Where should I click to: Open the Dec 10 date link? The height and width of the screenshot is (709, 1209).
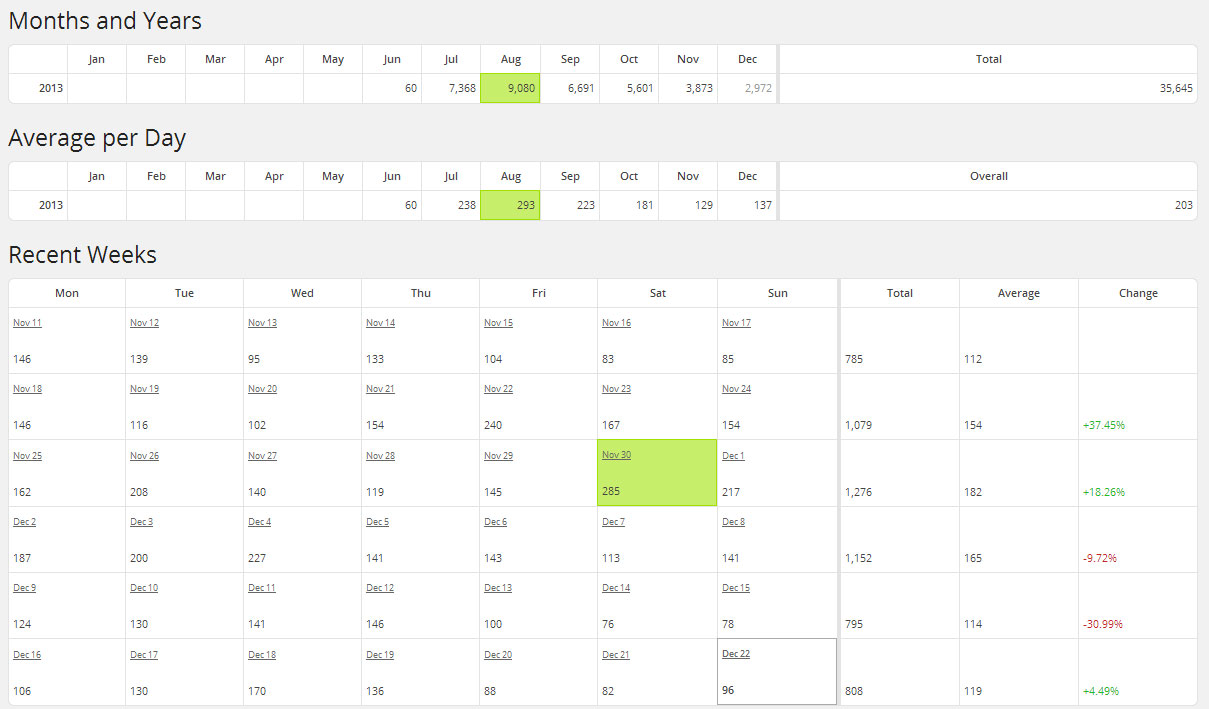point(144,588)
